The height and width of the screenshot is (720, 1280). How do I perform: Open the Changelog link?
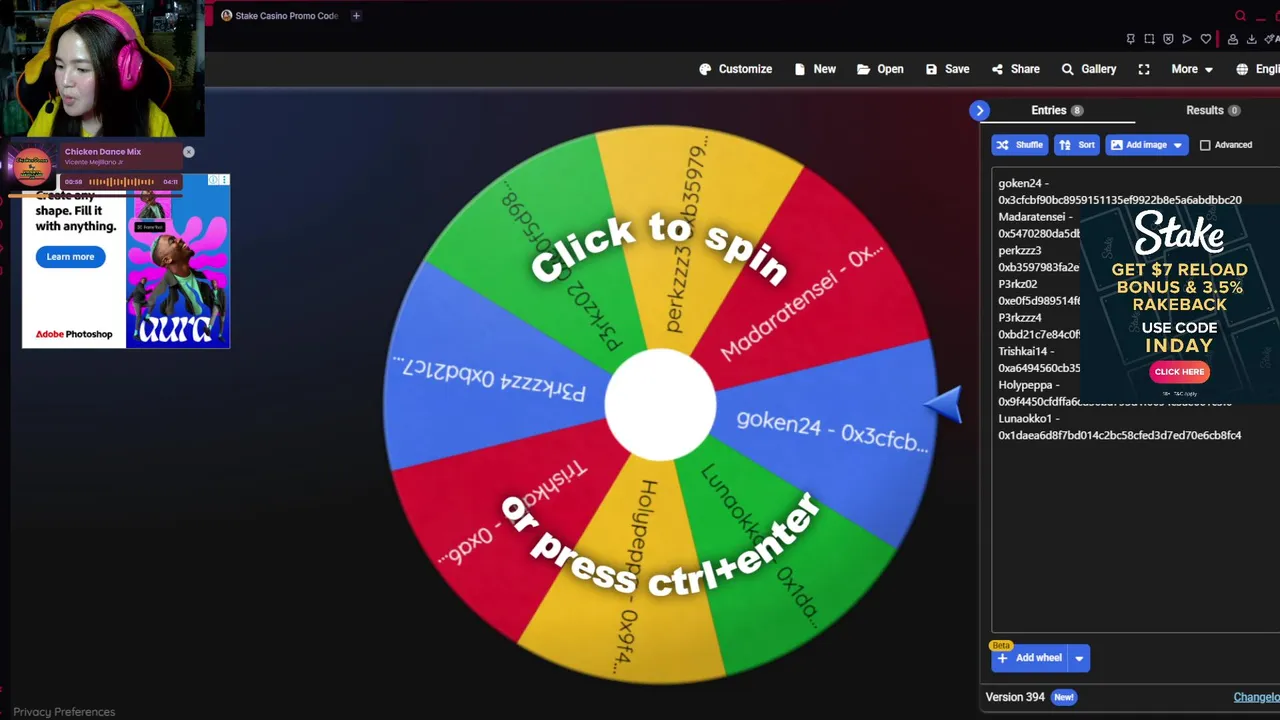[x=1256, y=697]
